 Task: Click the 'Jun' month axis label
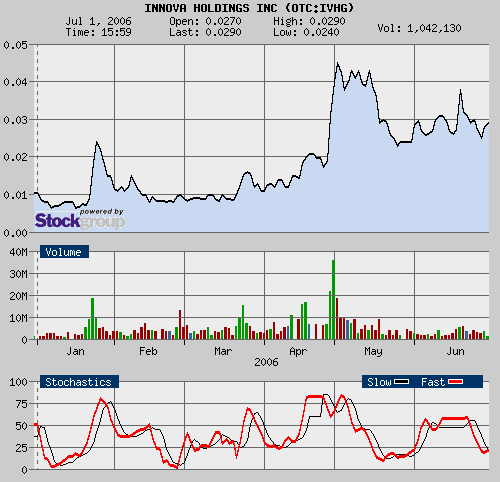coord(455,351)
